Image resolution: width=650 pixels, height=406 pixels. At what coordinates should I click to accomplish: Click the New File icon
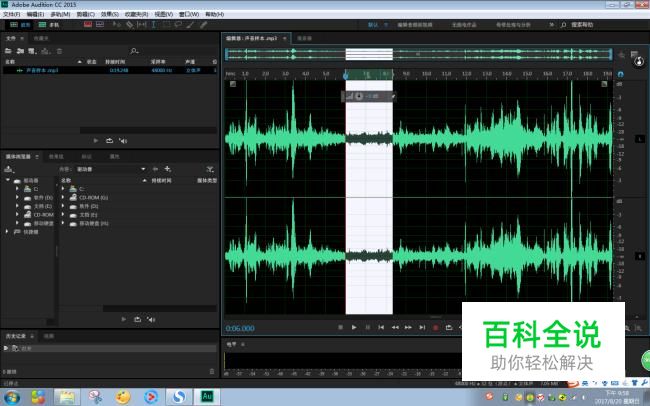tap(32, 51)
